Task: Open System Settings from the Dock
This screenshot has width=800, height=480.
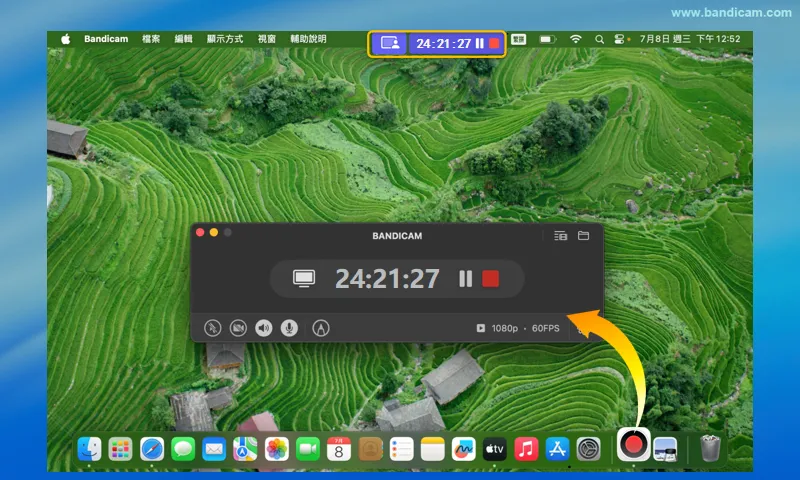Action: click(588, 449)
